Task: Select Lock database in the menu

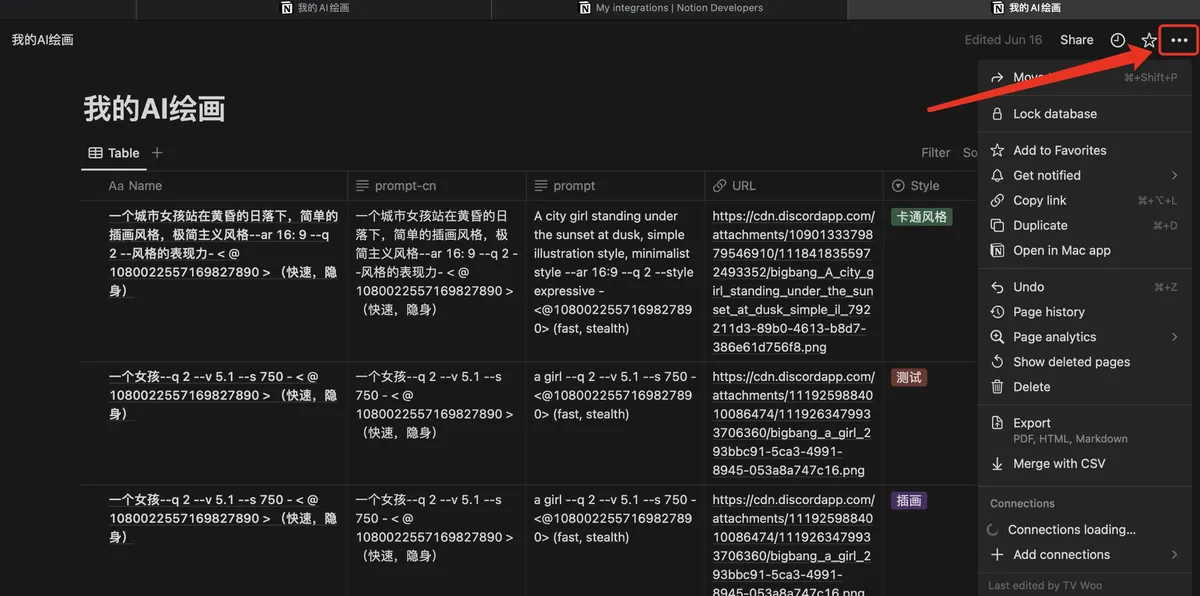Action: 1054,114
